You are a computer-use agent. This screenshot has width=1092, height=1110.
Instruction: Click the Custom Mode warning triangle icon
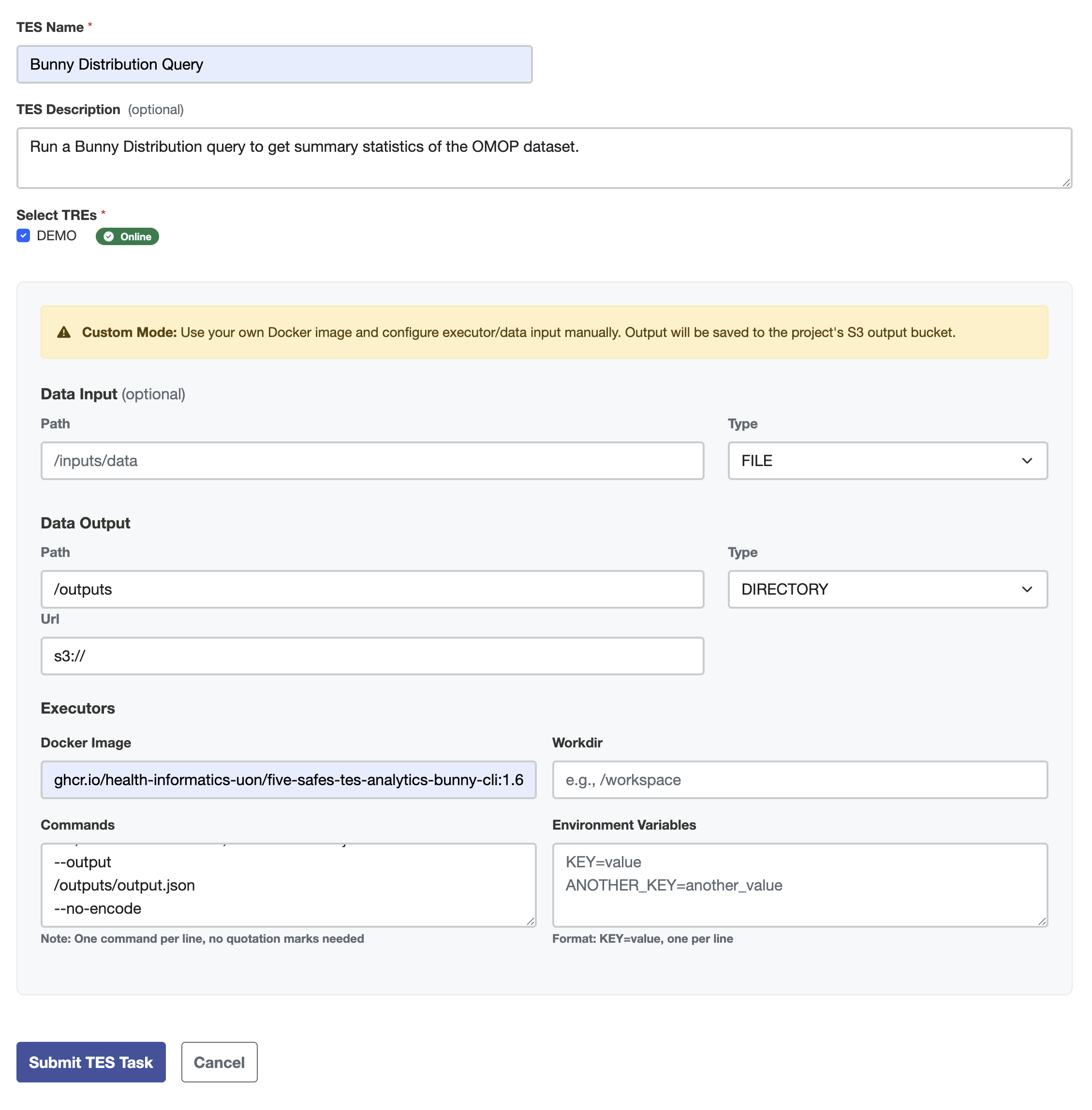point(64,333)
